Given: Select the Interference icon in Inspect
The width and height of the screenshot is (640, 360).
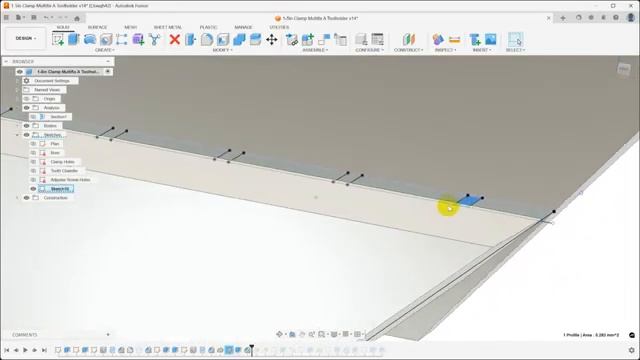Looking at the screenshot, I should 438,40.
